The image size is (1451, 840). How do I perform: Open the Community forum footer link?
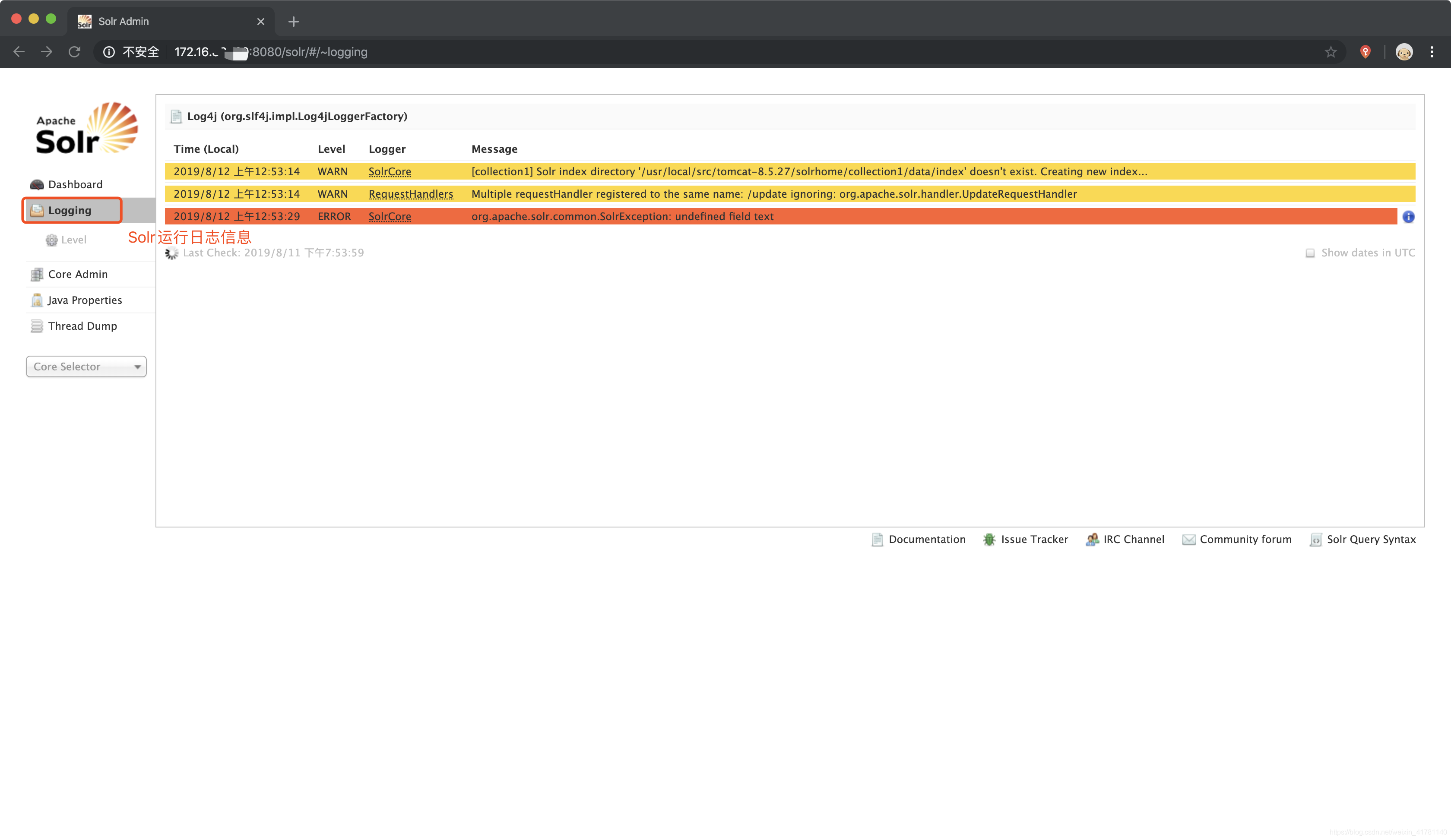(x=1245, y=539)
